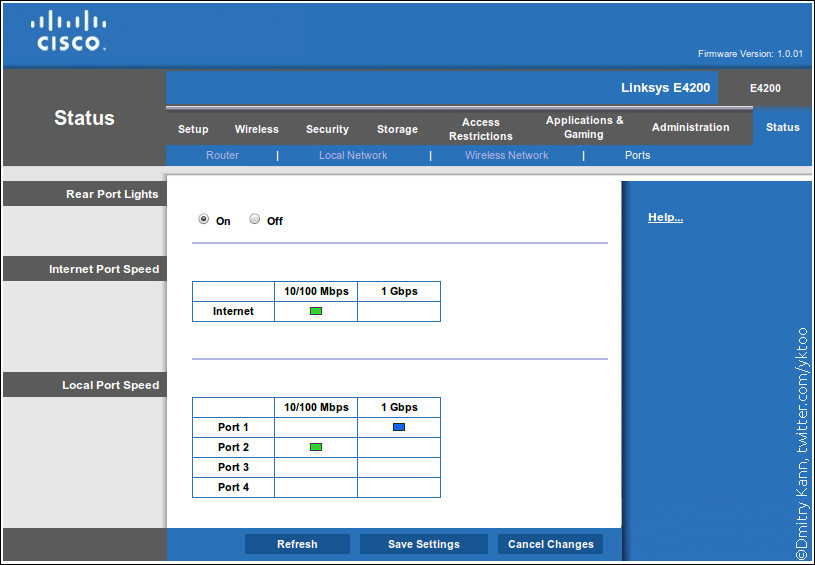Click the Firmware Version: 1.0.01 text
The height and width of the screenshot is (565, 815).
coord(750,54)
